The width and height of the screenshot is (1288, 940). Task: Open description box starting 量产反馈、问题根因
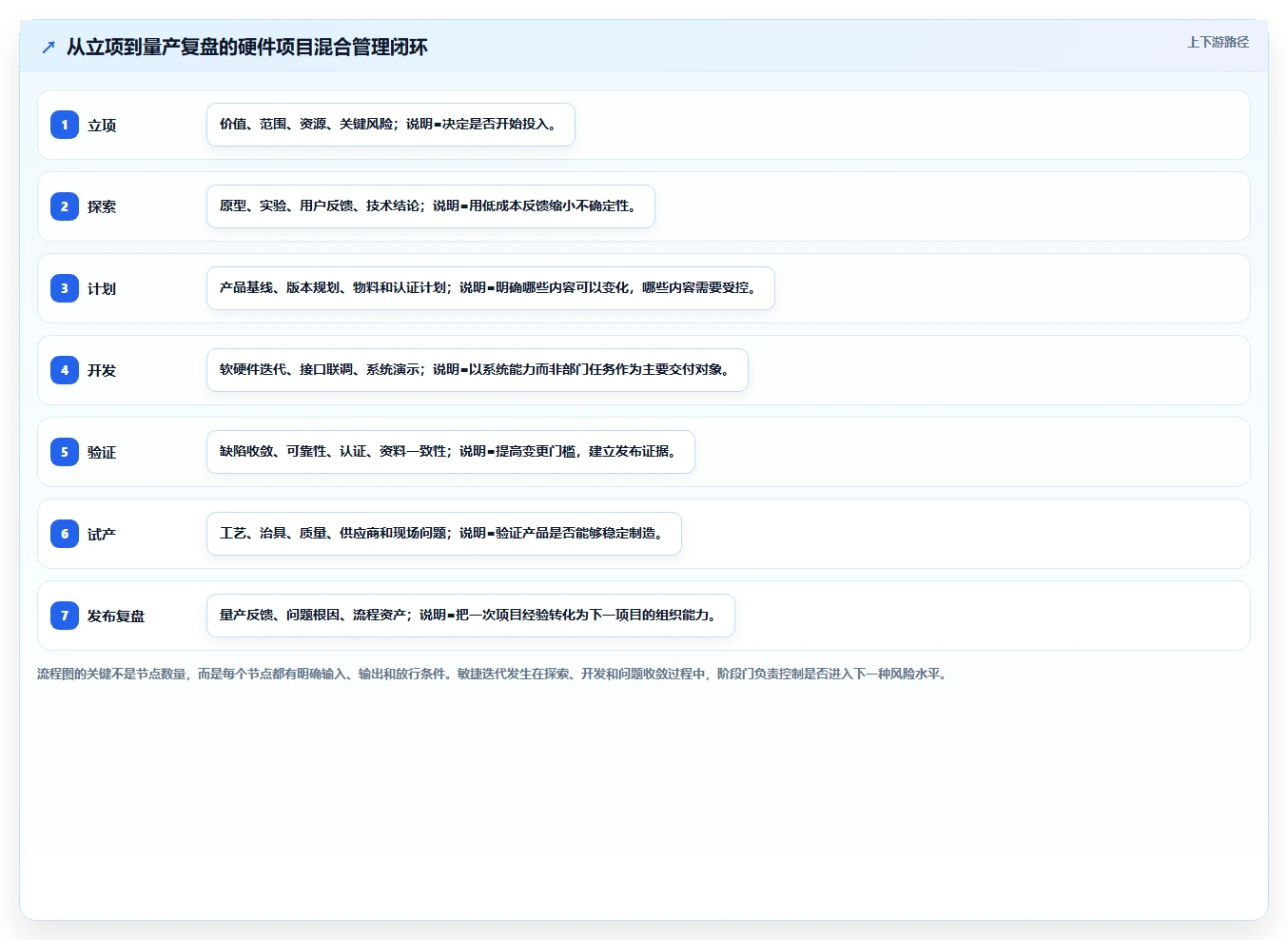471,616
